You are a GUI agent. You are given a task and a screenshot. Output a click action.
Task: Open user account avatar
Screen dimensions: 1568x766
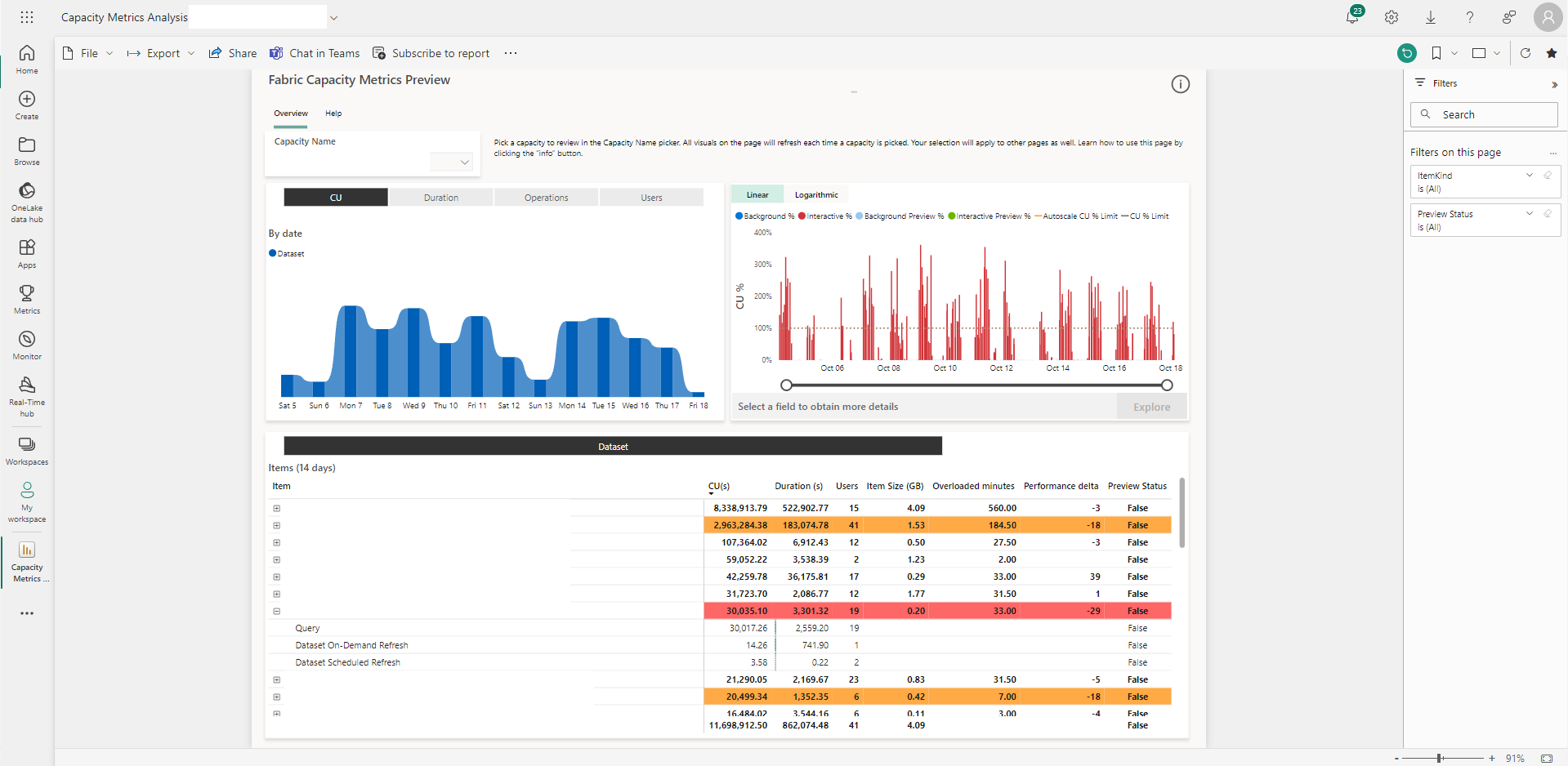click(x=1548, y=17)
